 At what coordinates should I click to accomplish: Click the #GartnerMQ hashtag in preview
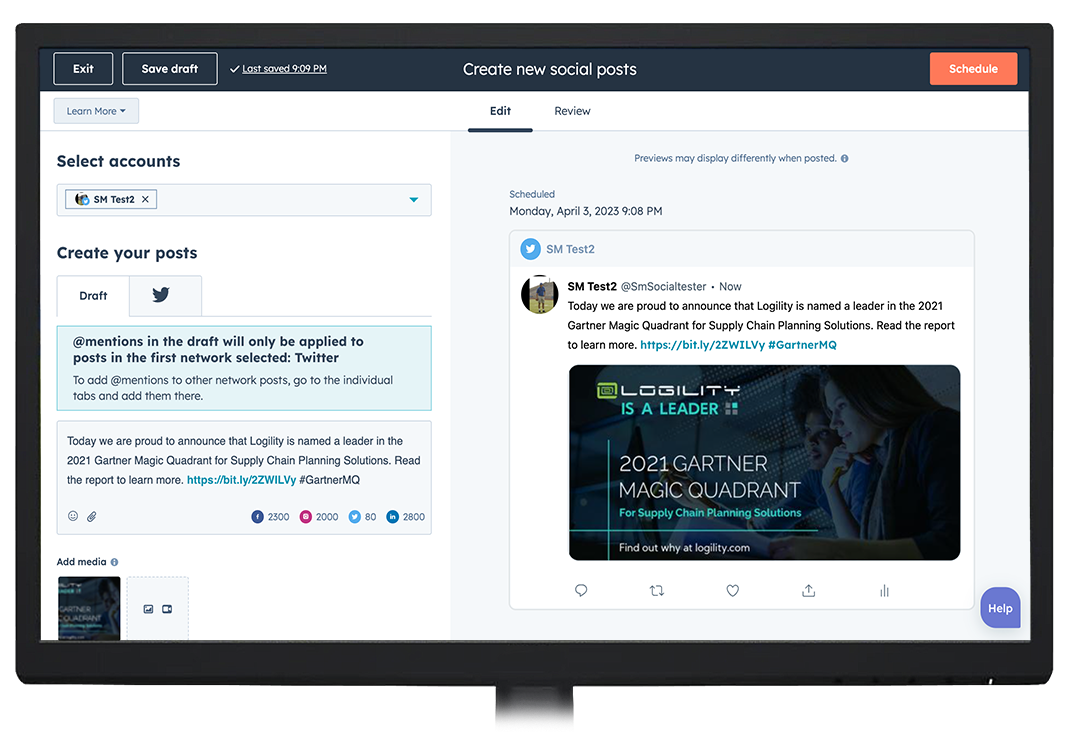click(x=802, y=345)
